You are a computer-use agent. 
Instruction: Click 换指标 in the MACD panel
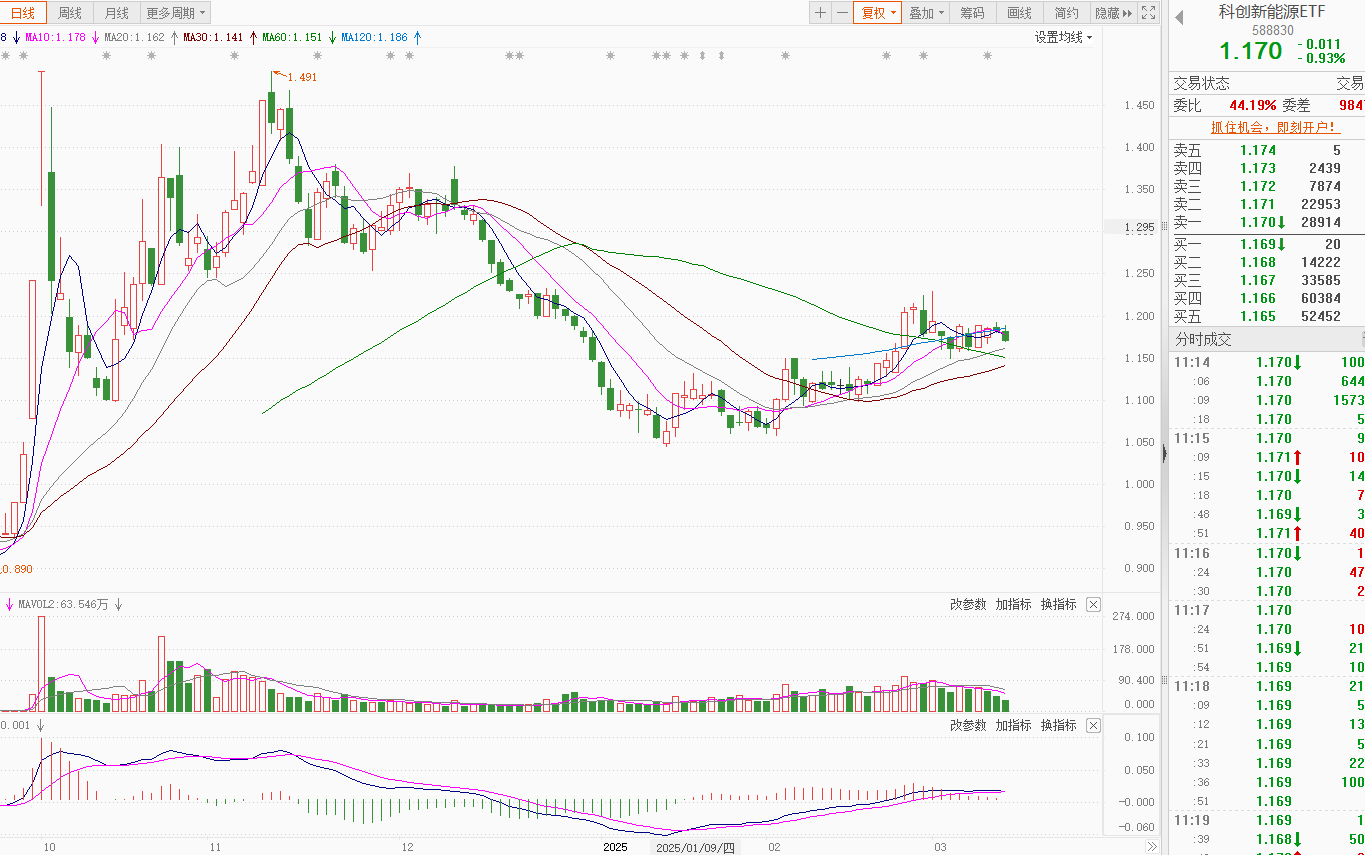click(x=1059, y=725)
